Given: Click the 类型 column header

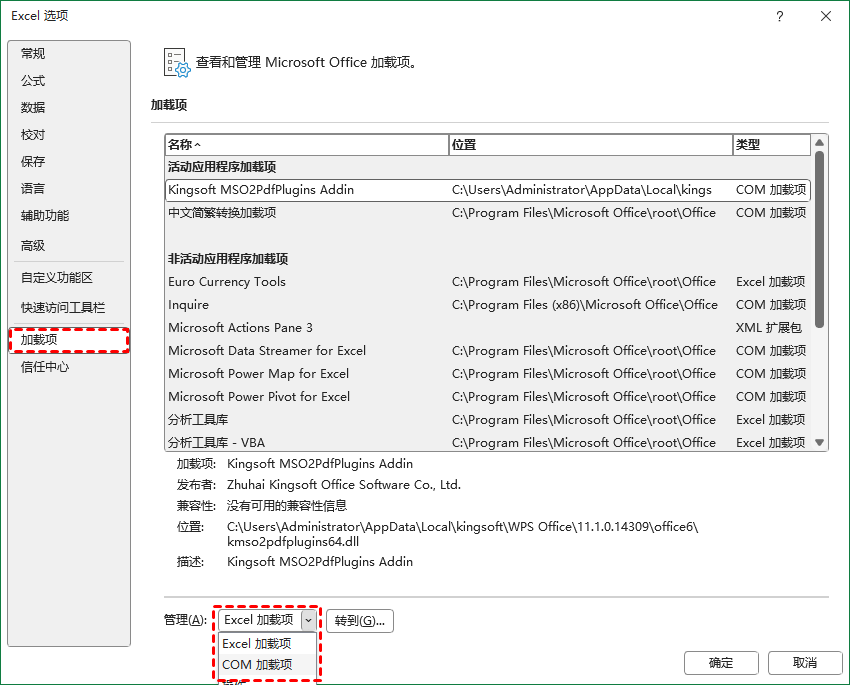Looking at the screenshot, I should [x=772, y=145].
